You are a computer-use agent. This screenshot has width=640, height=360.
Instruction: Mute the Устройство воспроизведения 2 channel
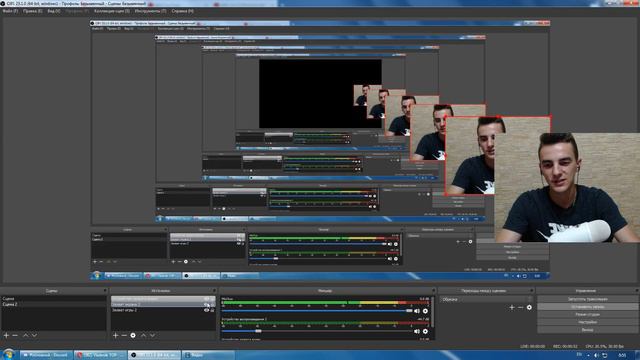(x=417, y=331)
